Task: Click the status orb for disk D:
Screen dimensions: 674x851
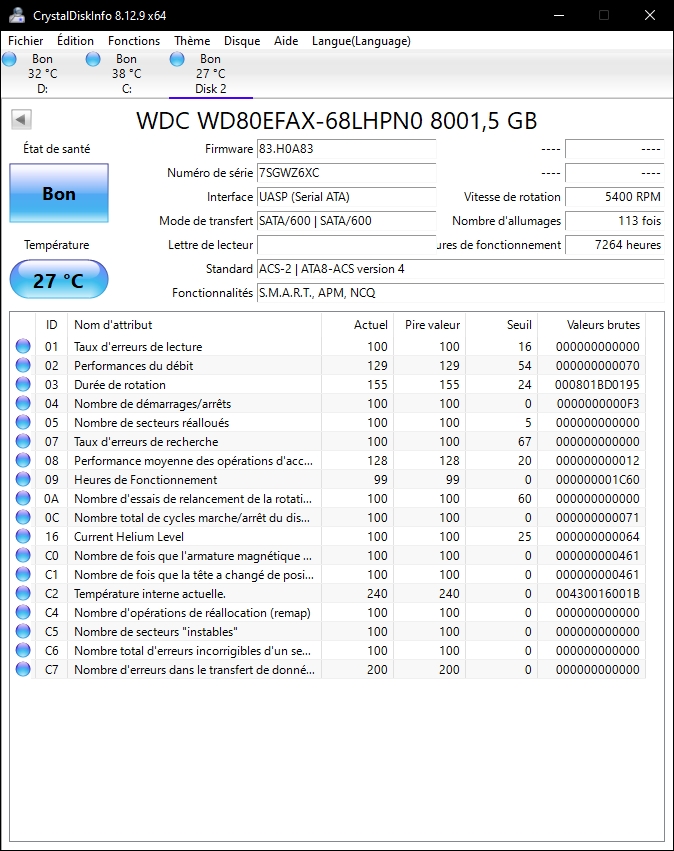Action: point(10,60)
